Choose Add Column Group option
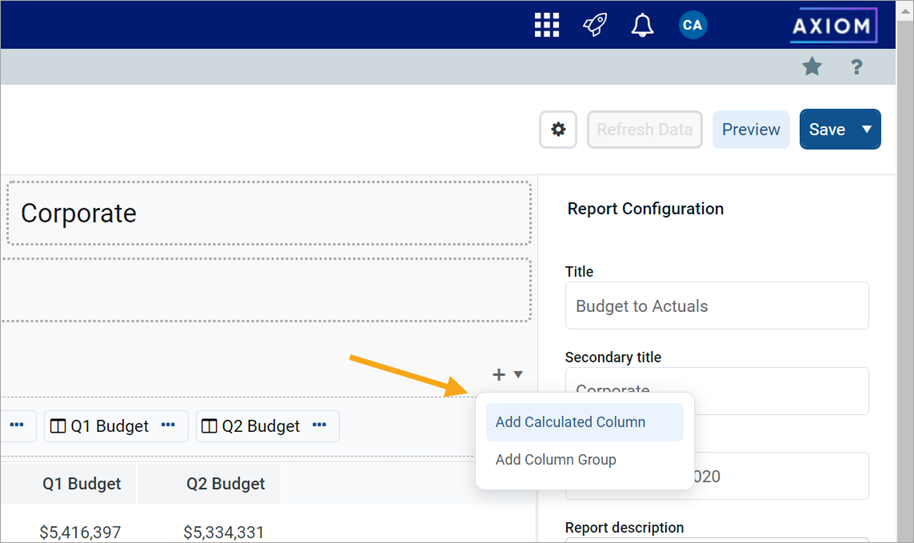This screenshot has width=914, height=543. [x=556, y=460]
